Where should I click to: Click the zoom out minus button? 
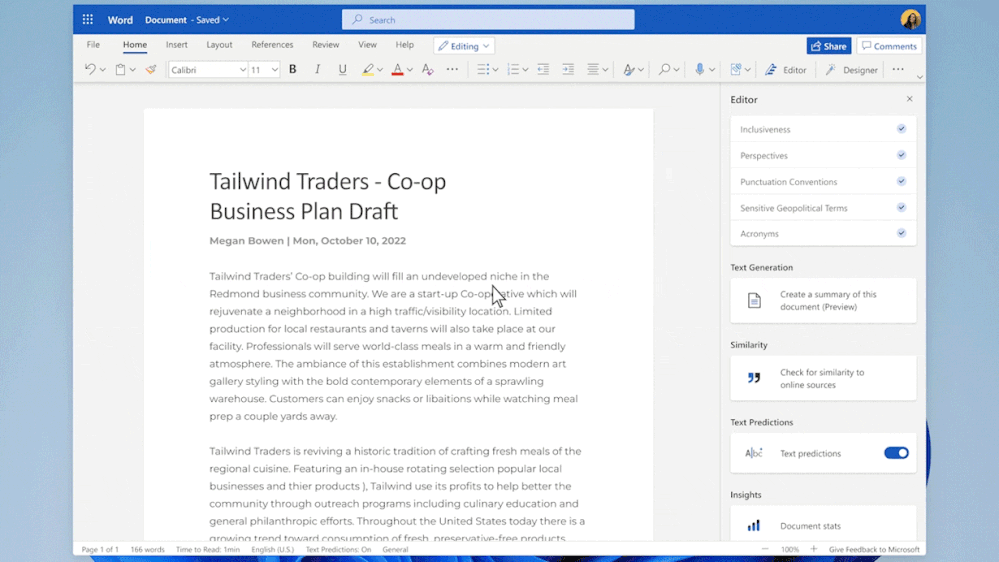point(765,549)
